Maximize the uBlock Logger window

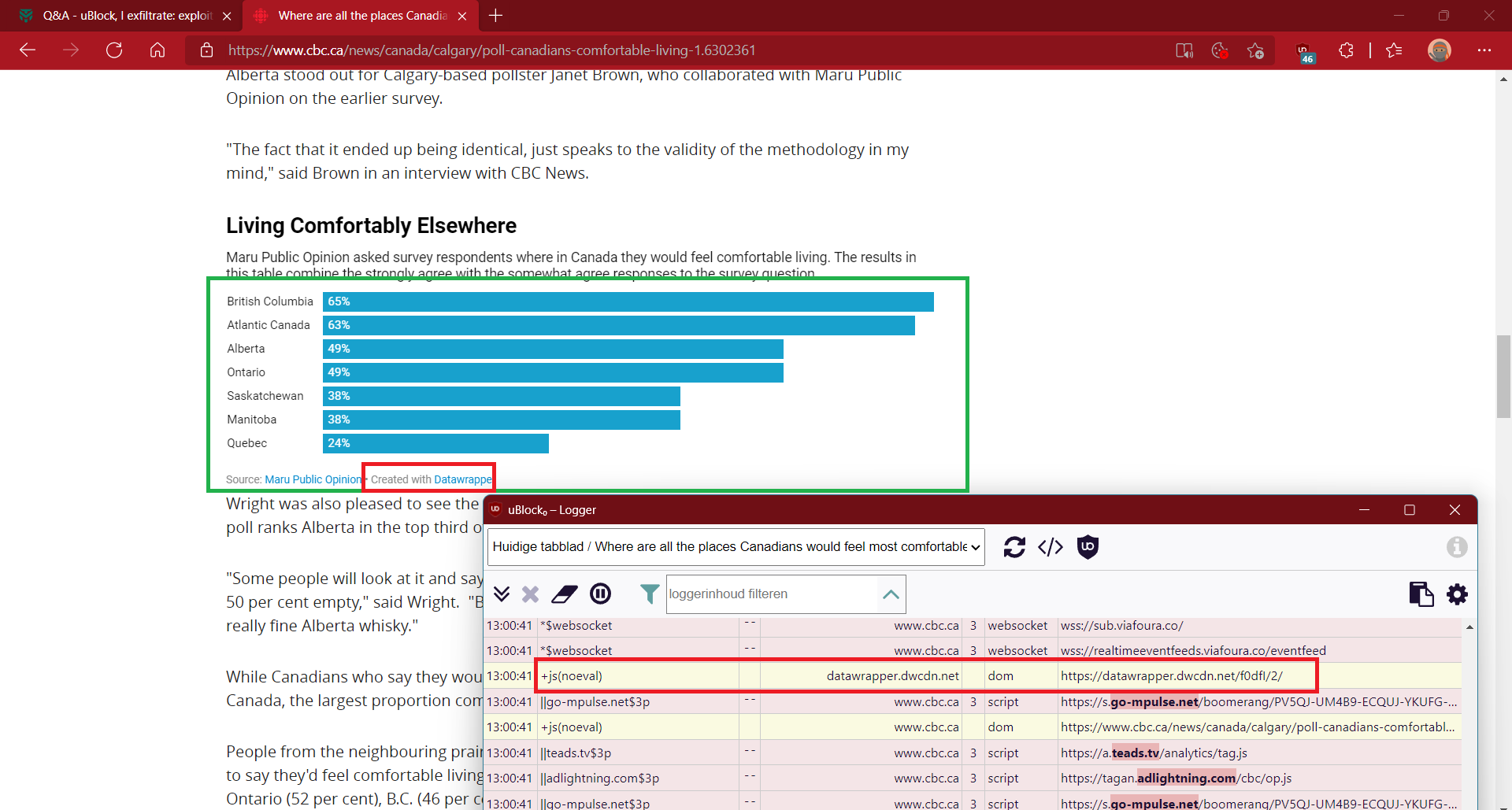pos(1410,510)
